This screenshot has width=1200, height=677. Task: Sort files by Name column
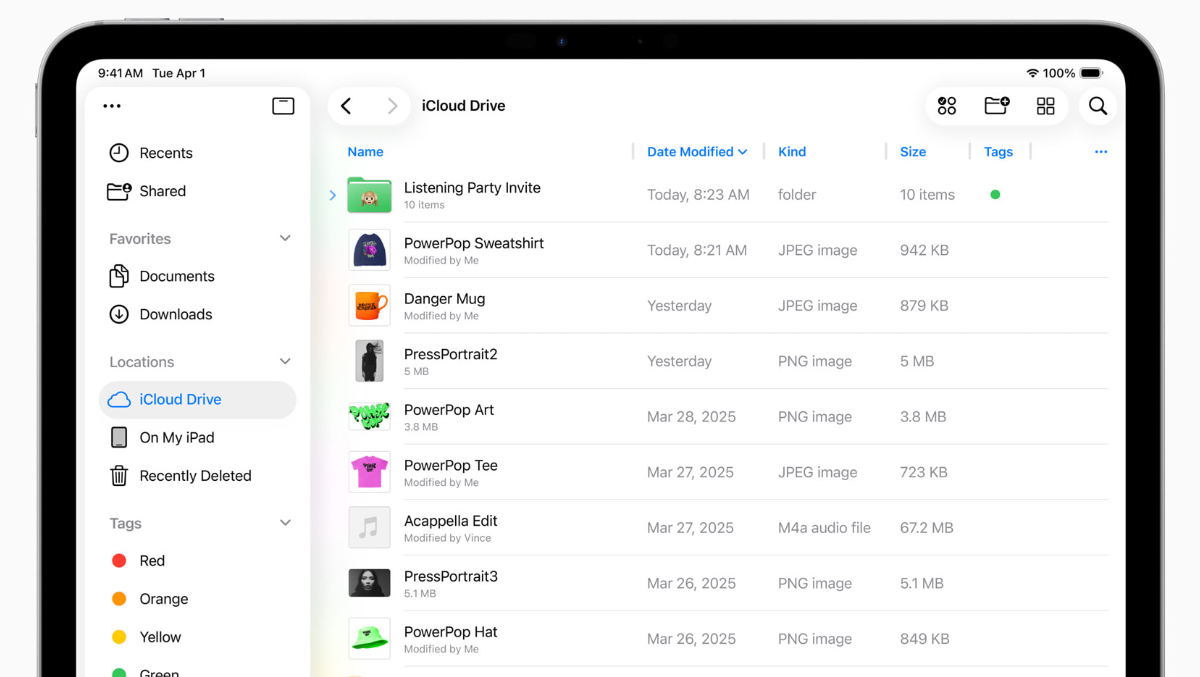(365, 152)
